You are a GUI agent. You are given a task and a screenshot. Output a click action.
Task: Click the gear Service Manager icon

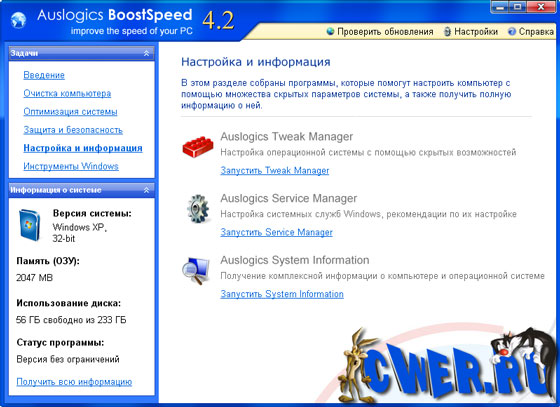click(x=198, y=208)
